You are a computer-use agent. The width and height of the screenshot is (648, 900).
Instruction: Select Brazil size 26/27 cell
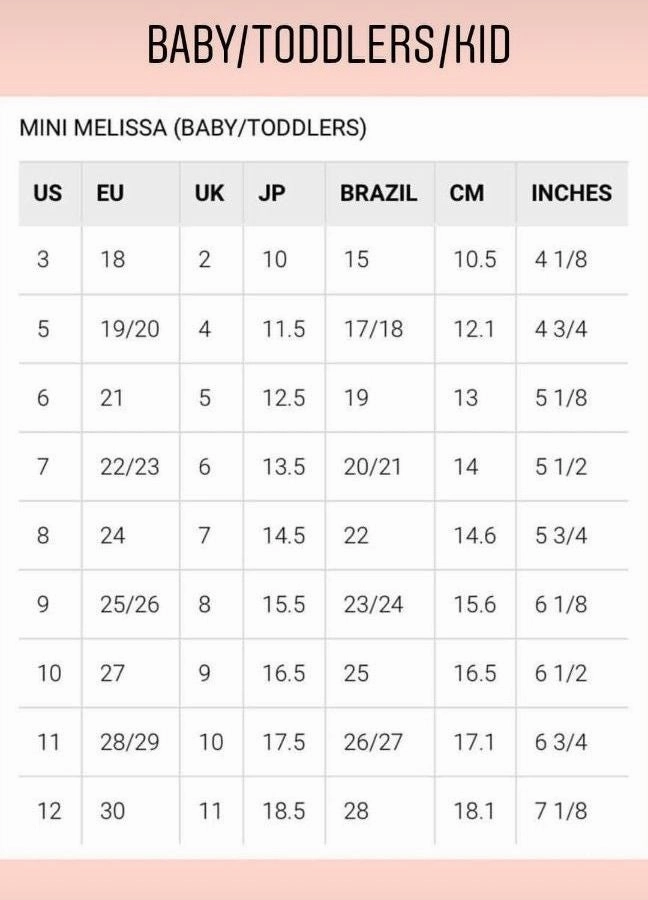tap(373, 742)
